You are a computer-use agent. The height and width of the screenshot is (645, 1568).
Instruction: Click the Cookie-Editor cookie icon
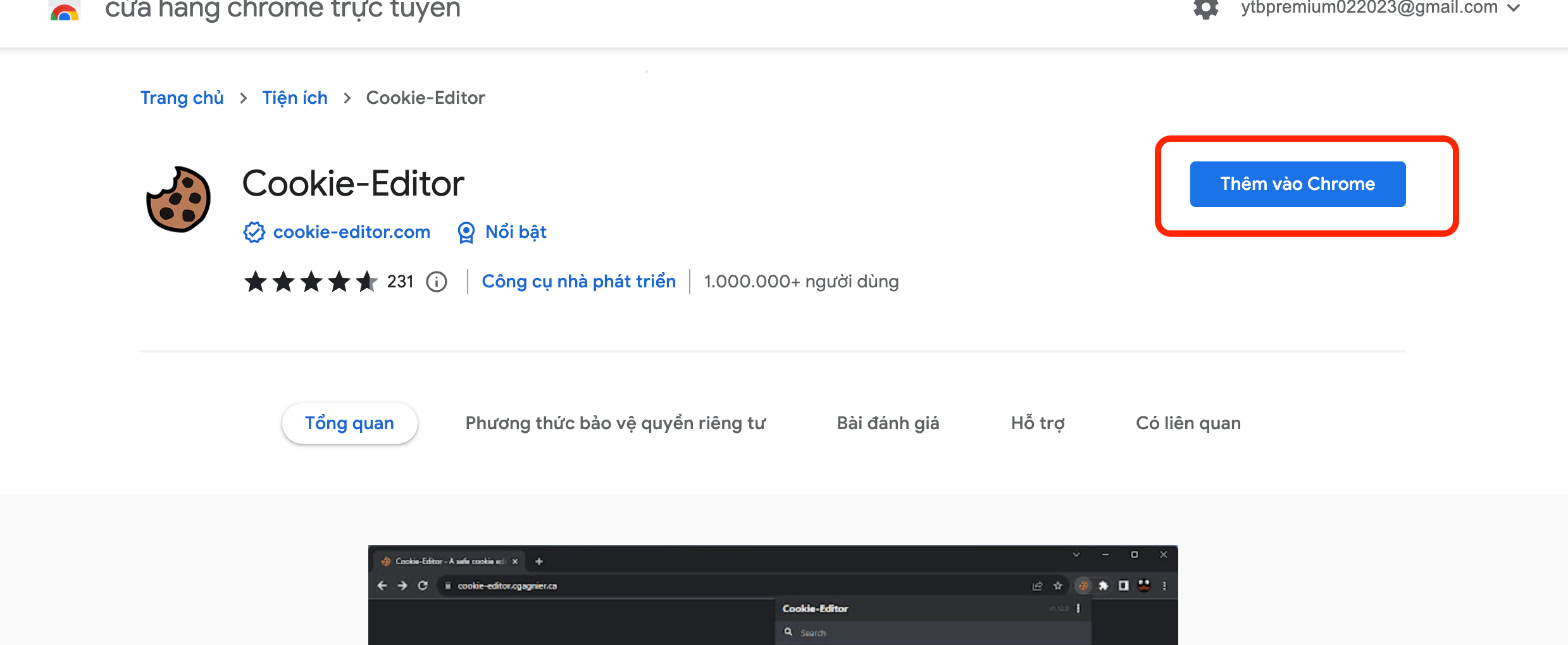tap(178, 199)
